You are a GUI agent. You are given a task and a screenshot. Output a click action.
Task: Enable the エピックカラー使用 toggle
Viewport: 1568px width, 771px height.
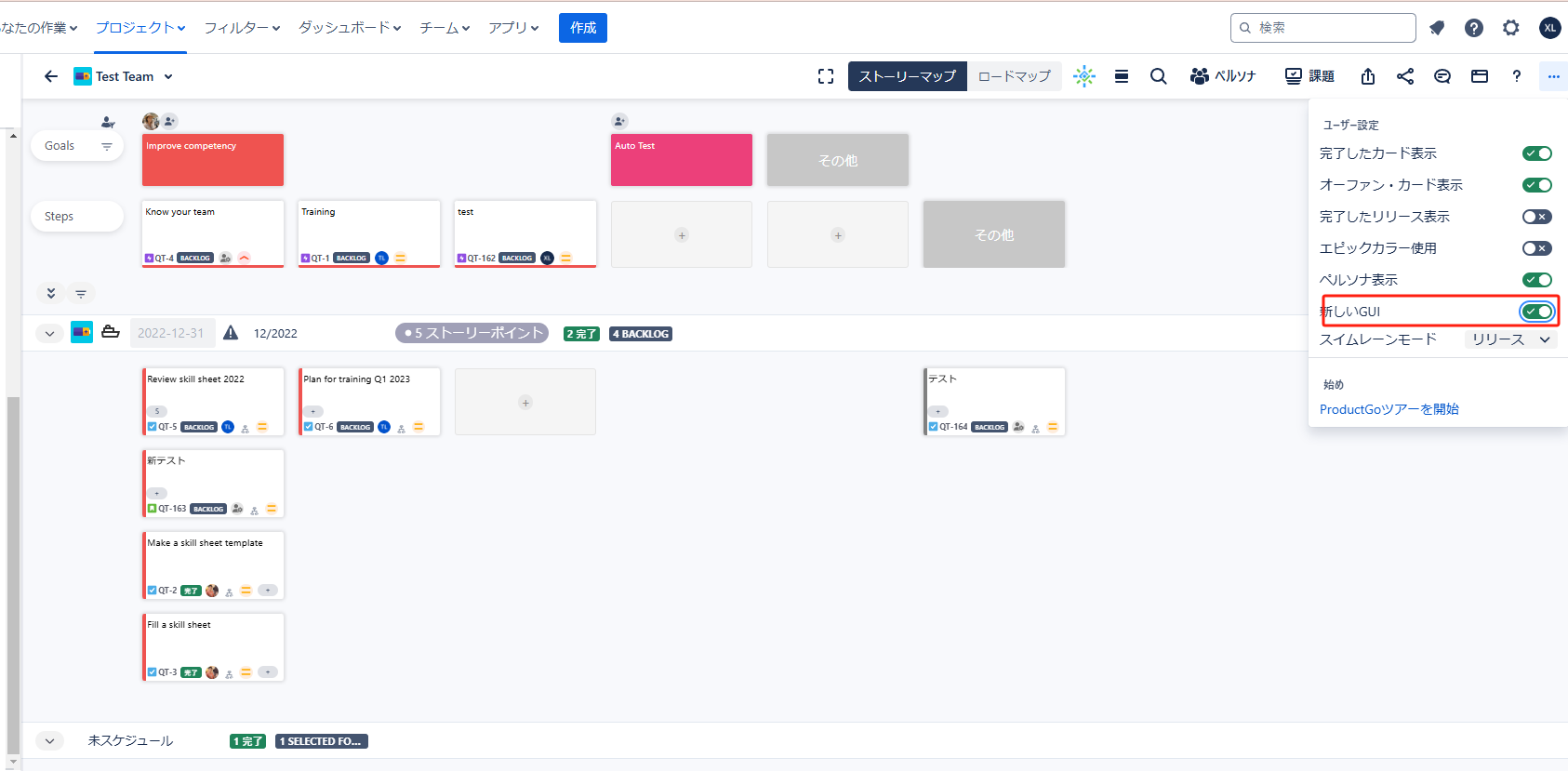click(x=1536, y=248)
